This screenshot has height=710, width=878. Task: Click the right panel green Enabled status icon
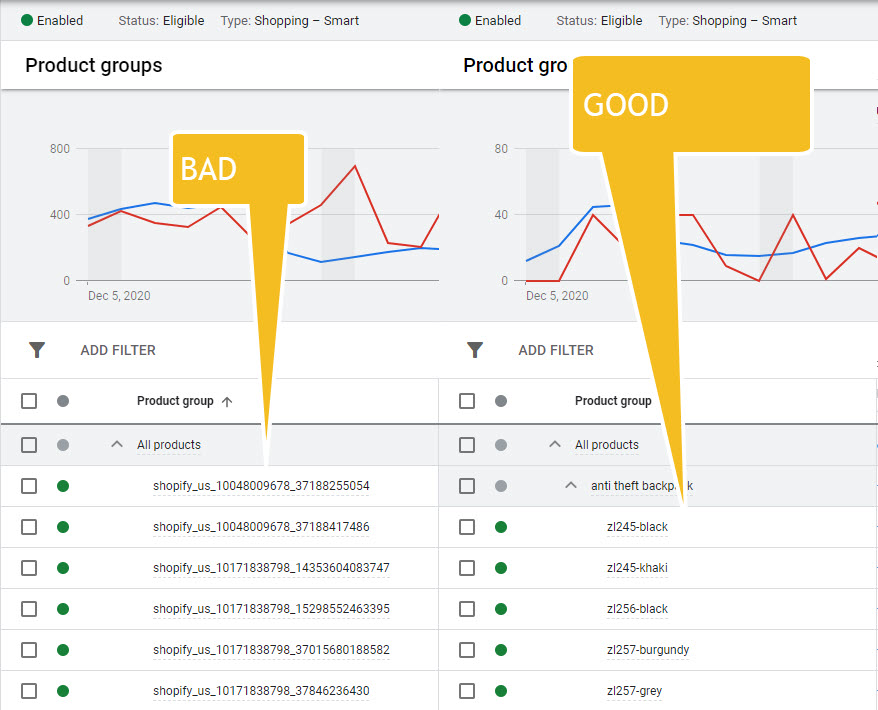[x=465, y=20]
